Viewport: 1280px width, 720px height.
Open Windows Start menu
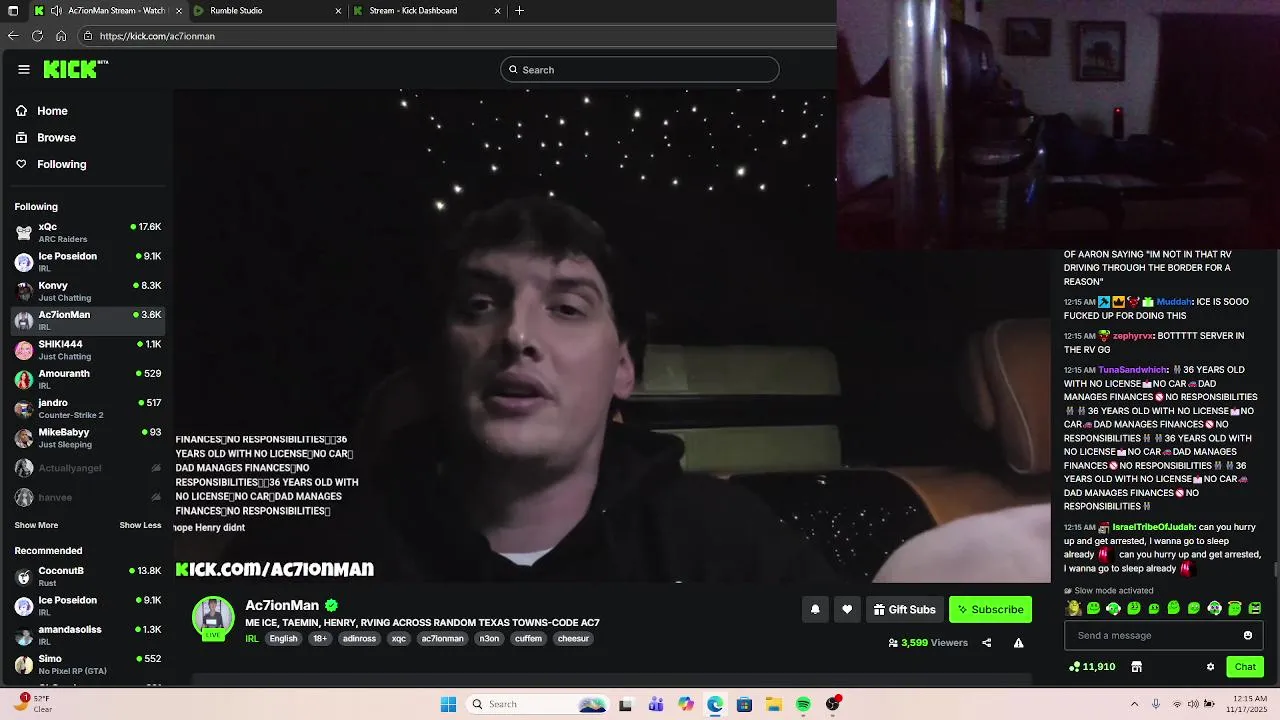pyautogui.click(x=448, y=704)
